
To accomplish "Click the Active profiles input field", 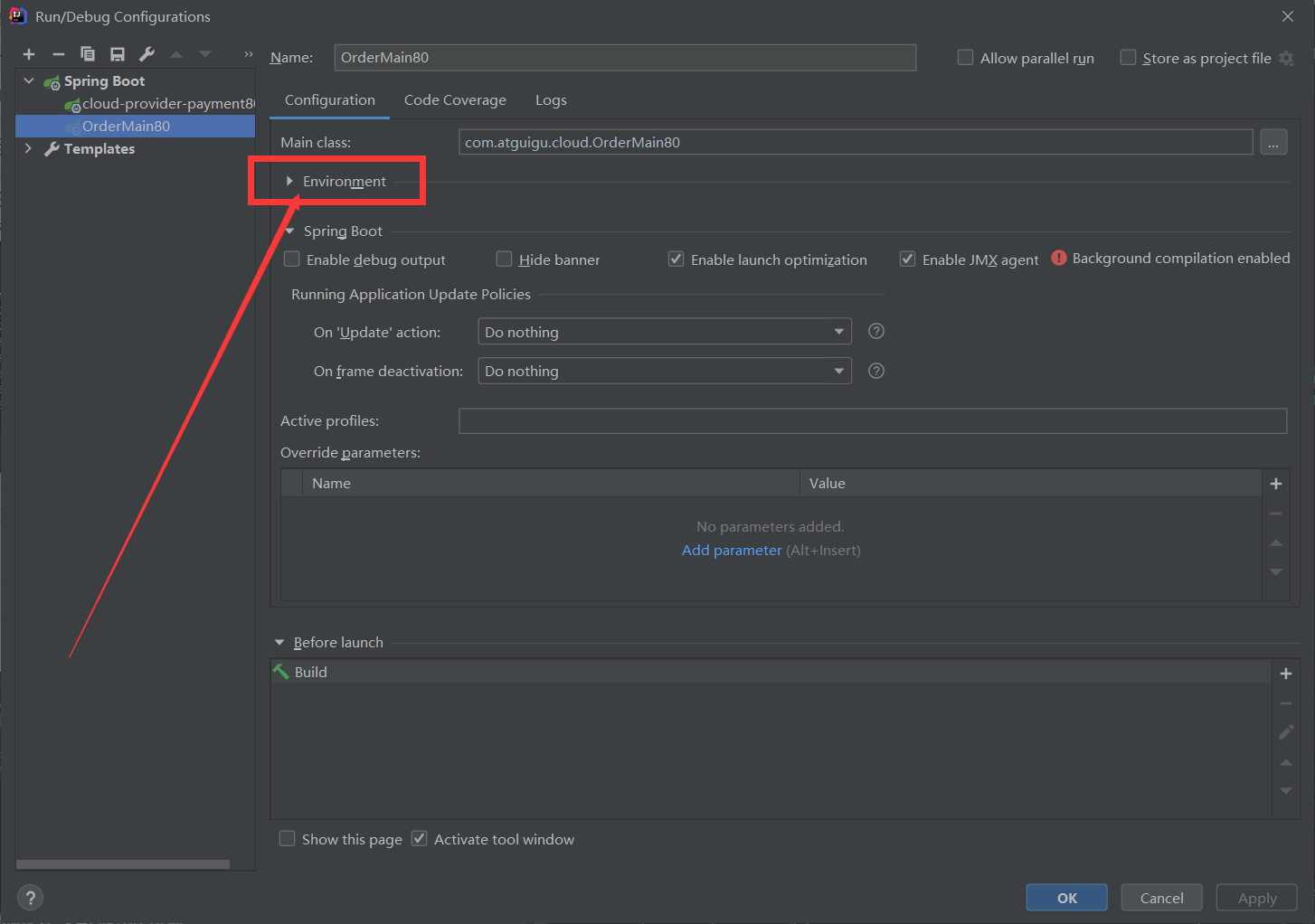I will pyautogui.click(x=873, y=420).
